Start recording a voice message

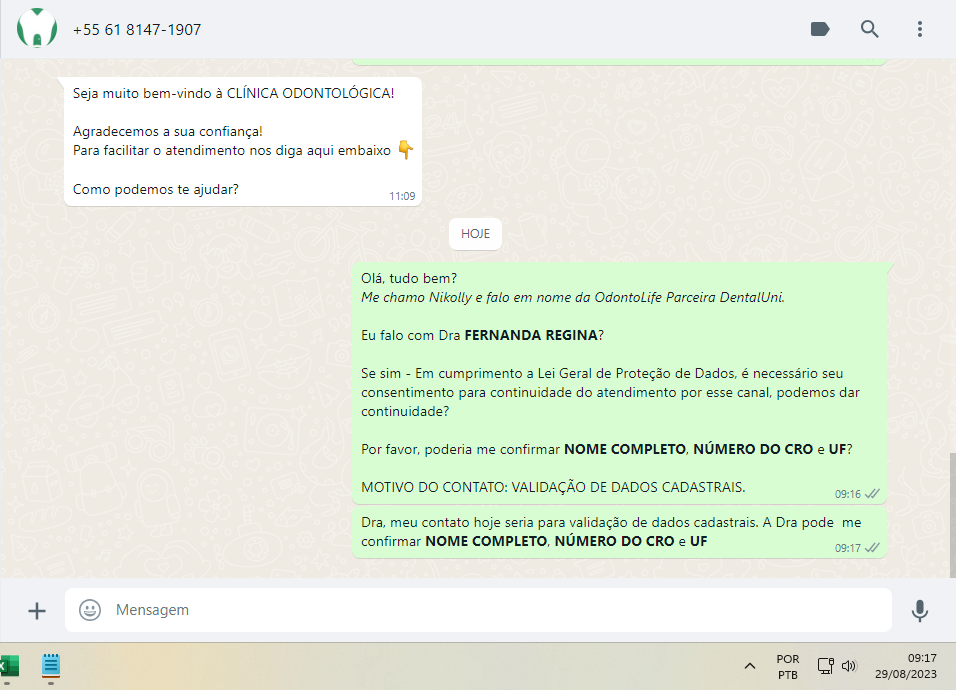919,610
